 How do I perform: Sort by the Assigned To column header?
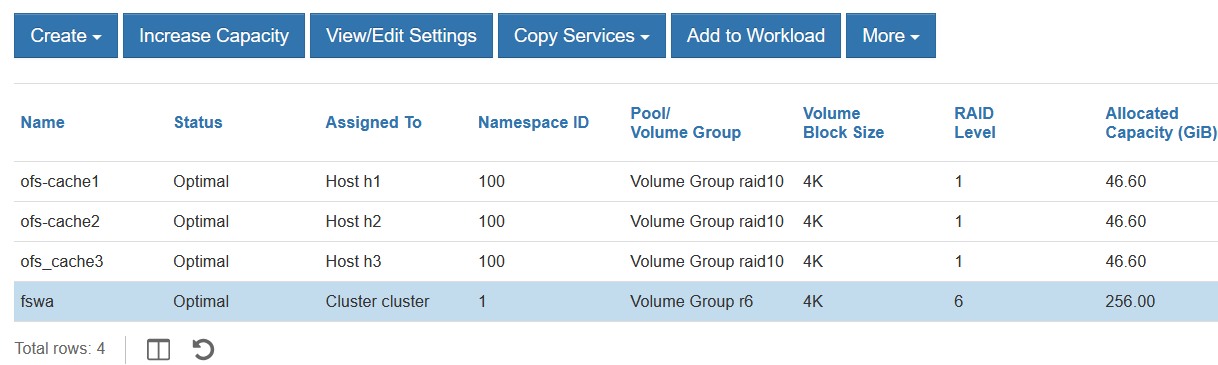coord(374,122)
